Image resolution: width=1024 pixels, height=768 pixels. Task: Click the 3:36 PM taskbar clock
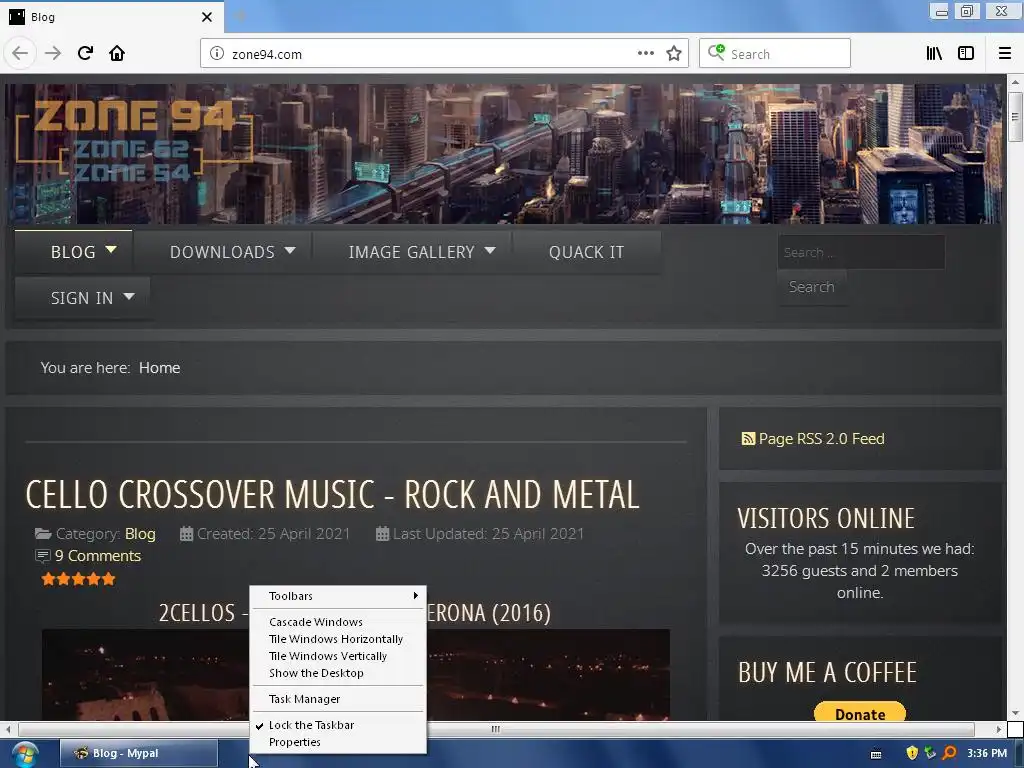pyautogui.click(x=987, y=753)
